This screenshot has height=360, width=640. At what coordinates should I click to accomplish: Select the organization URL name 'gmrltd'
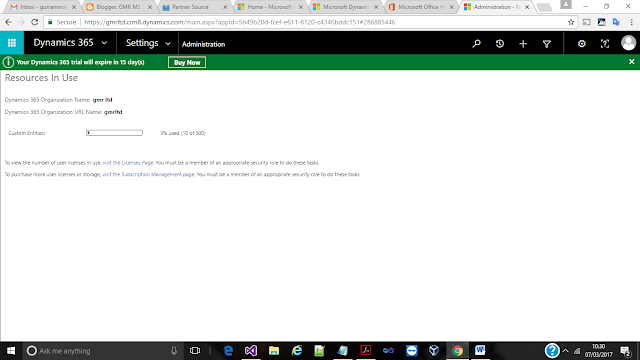[x=113, y=112]
